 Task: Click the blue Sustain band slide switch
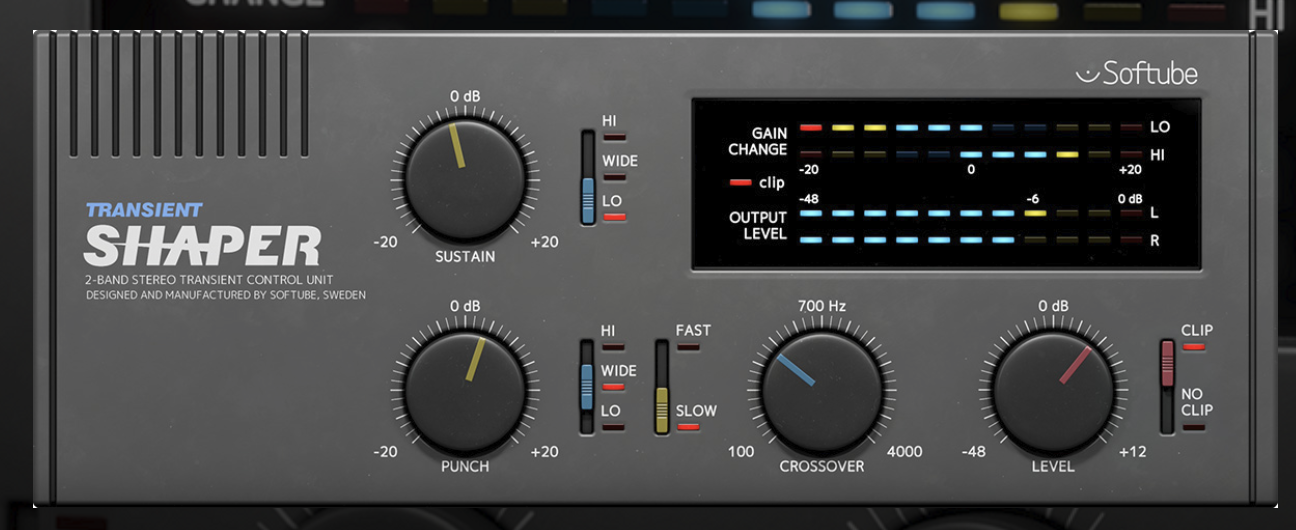pos(588,199)
